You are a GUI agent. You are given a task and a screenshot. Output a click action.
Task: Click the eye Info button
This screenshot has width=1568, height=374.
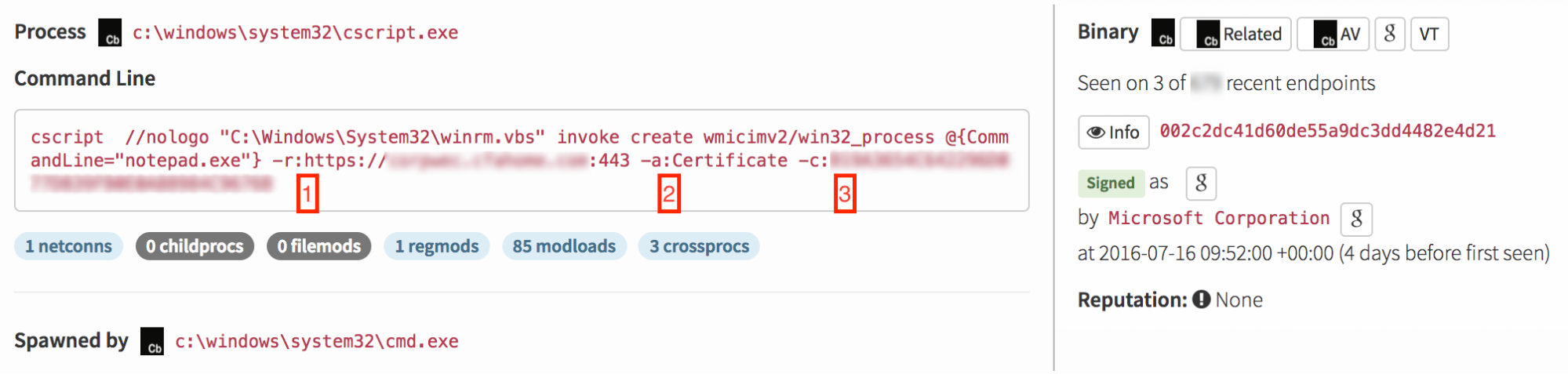point(1113,133)
